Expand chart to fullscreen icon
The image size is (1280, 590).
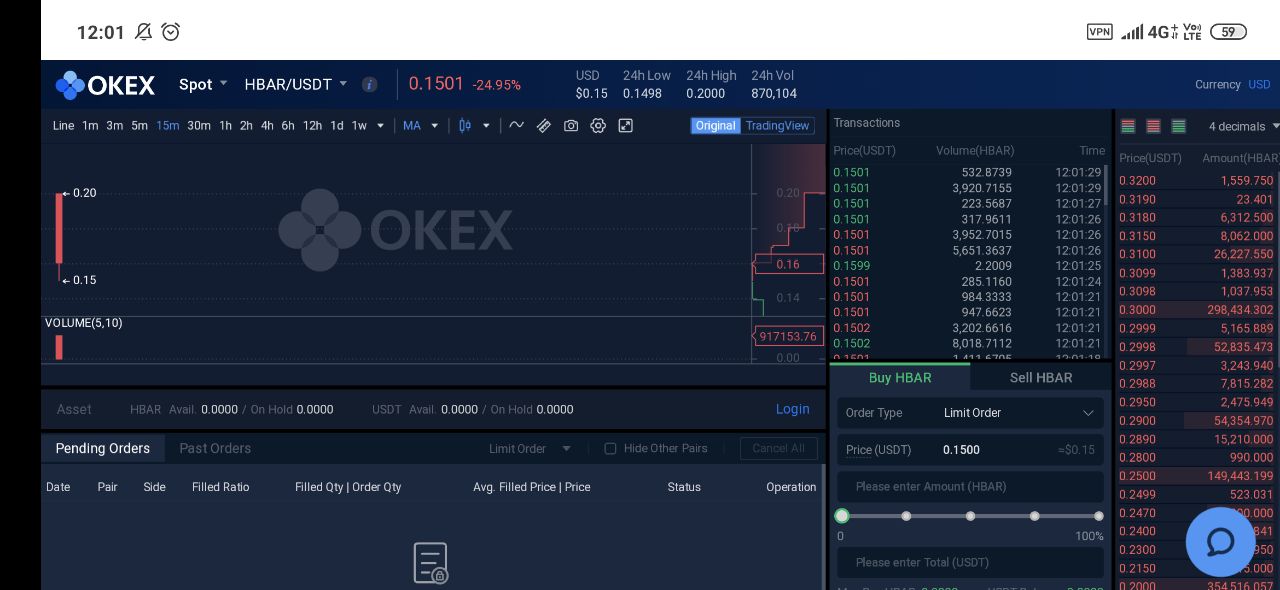pos(625,125)
